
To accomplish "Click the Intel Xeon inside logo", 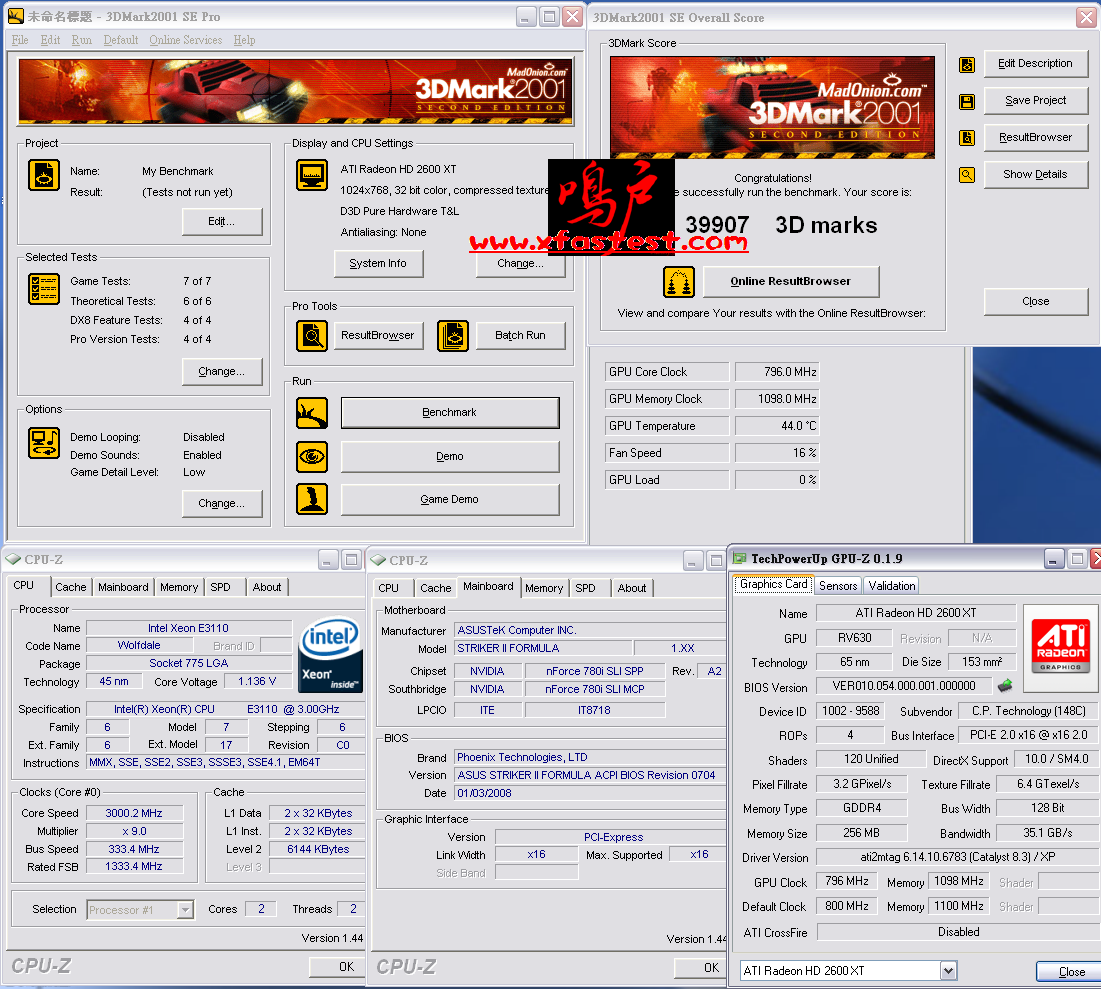I will click(330, 654).
